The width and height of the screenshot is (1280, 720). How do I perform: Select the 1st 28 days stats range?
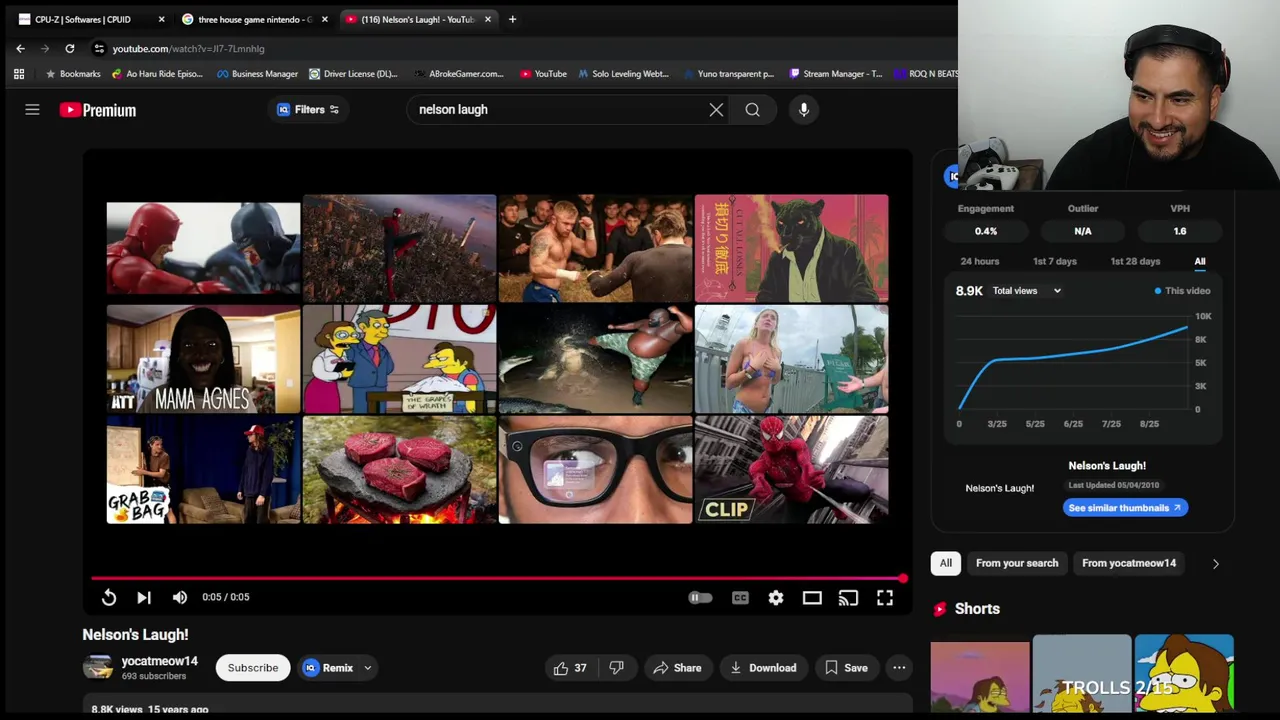(1135, 261)
